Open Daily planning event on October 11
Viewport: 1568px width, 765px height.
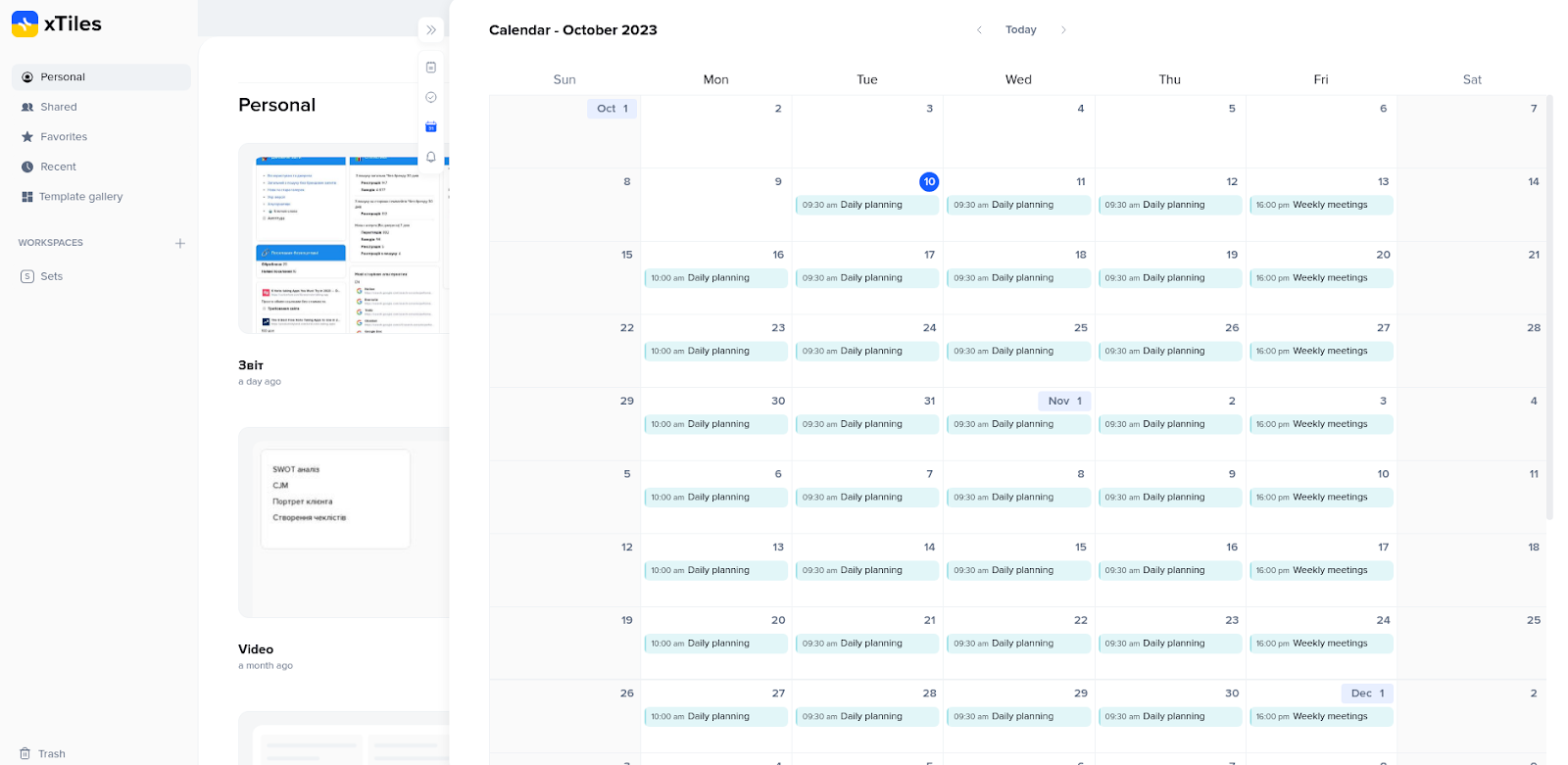(x=1018, y=205)
